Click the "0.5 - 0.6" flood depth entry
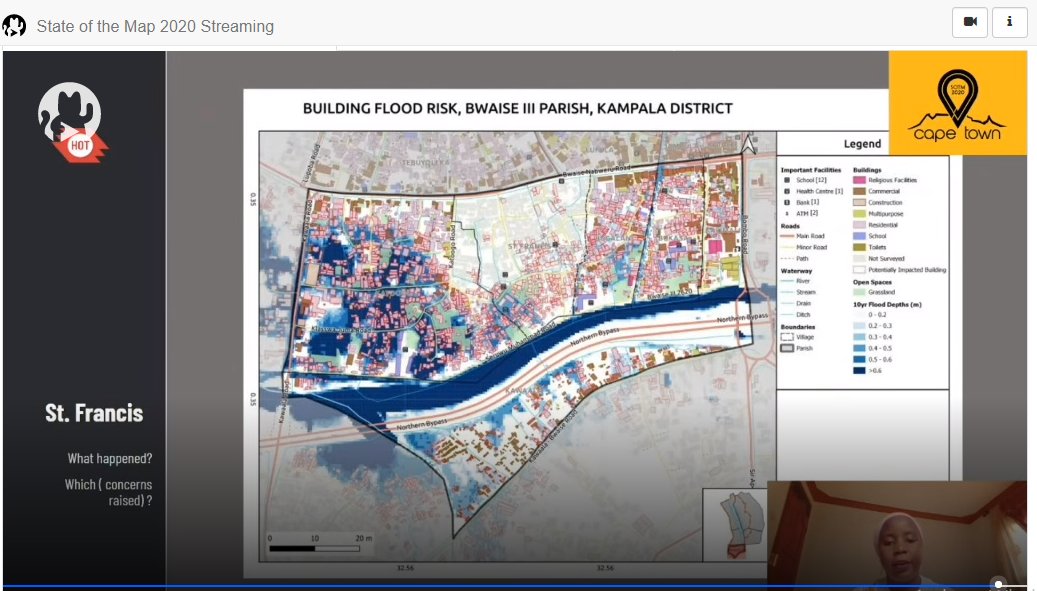Screen dimensions: 1037x591 (880, 360)
